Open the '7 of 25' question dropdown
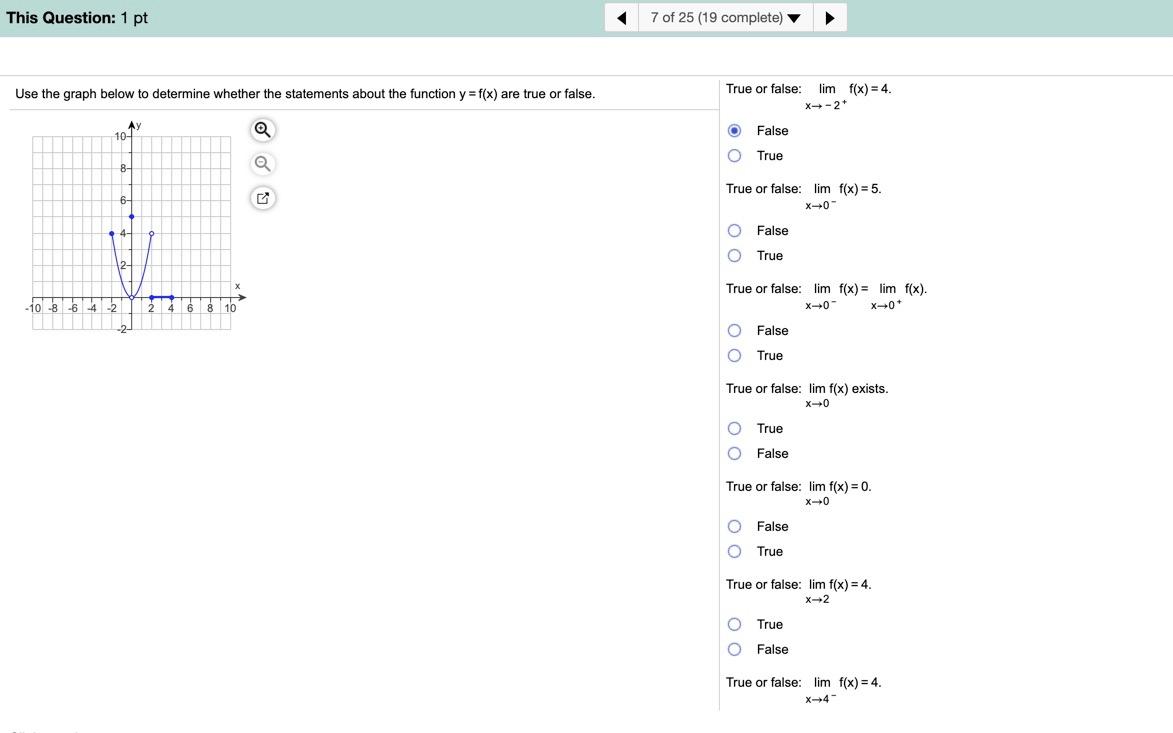Image resolution: width=1173 pixels, height=733 pixels. 725,18
